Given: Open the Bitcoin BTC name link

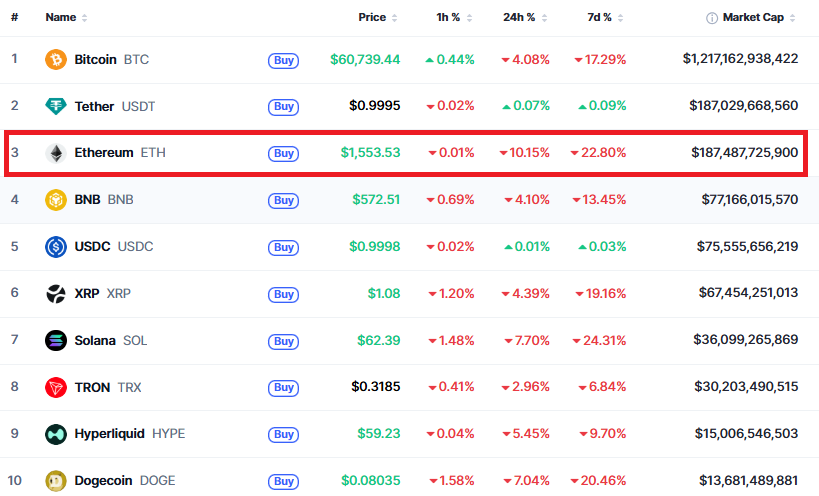Looking at the screenshot, I should 111,60.
